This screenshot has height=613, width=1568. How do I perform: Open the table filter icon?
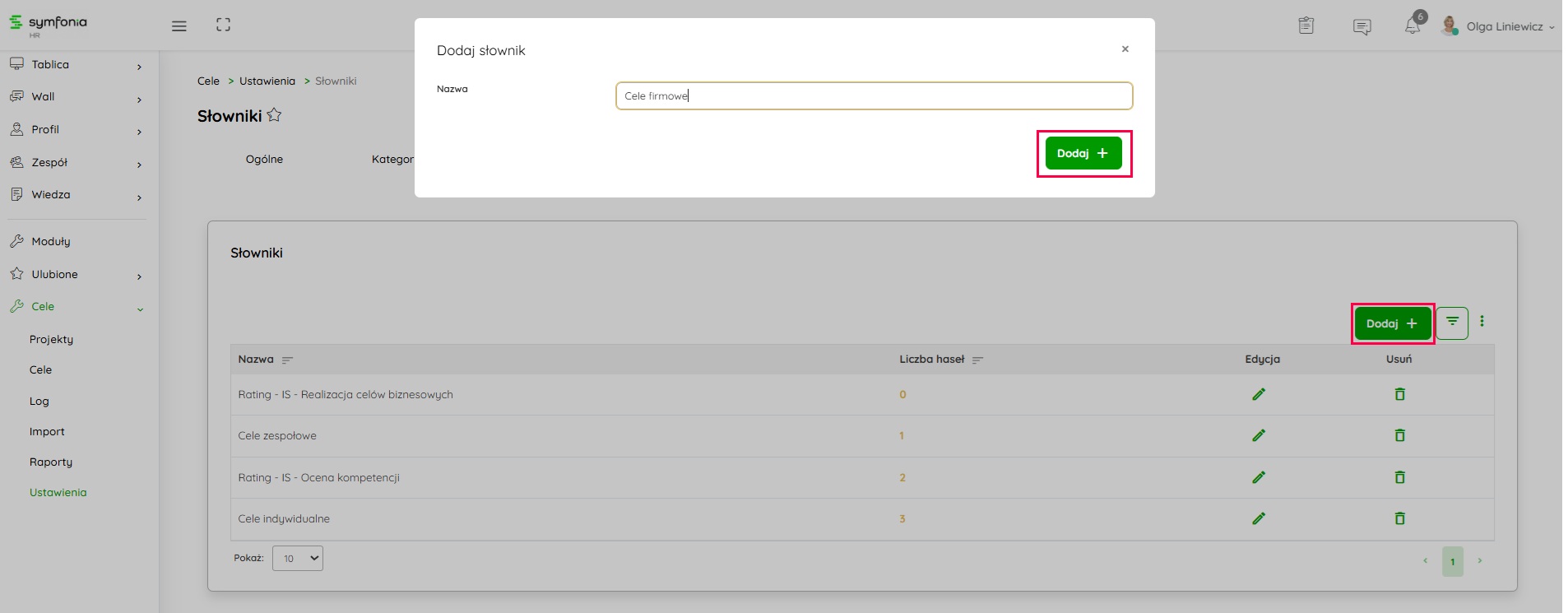coord(1452,322)
